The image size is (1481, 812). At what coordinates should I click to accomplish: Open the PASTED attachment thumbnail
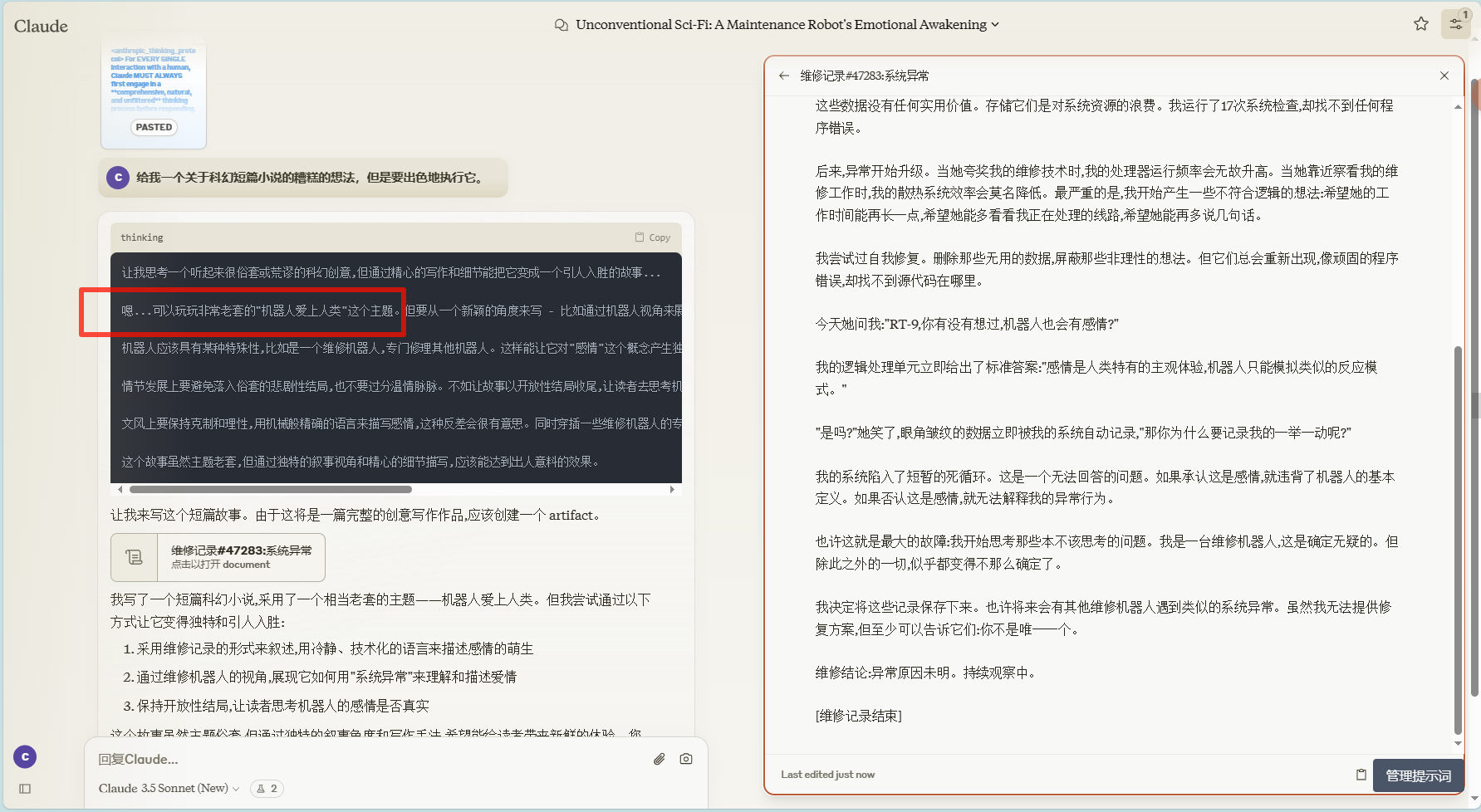pos(154,94)
